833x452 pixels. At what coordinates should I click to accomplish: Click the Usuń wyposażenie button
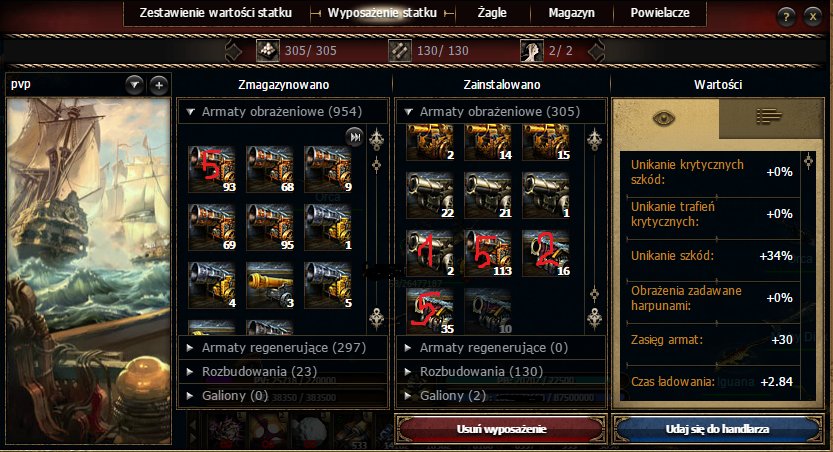pos(501,429)
